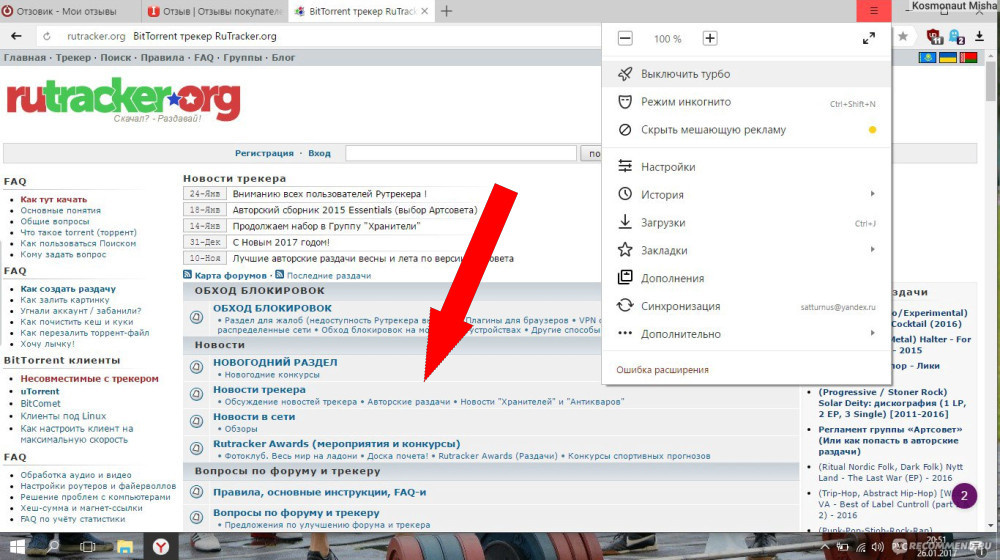Open the Как тут качать FAQ link
1000x560 pixels.
click(54, 200)
